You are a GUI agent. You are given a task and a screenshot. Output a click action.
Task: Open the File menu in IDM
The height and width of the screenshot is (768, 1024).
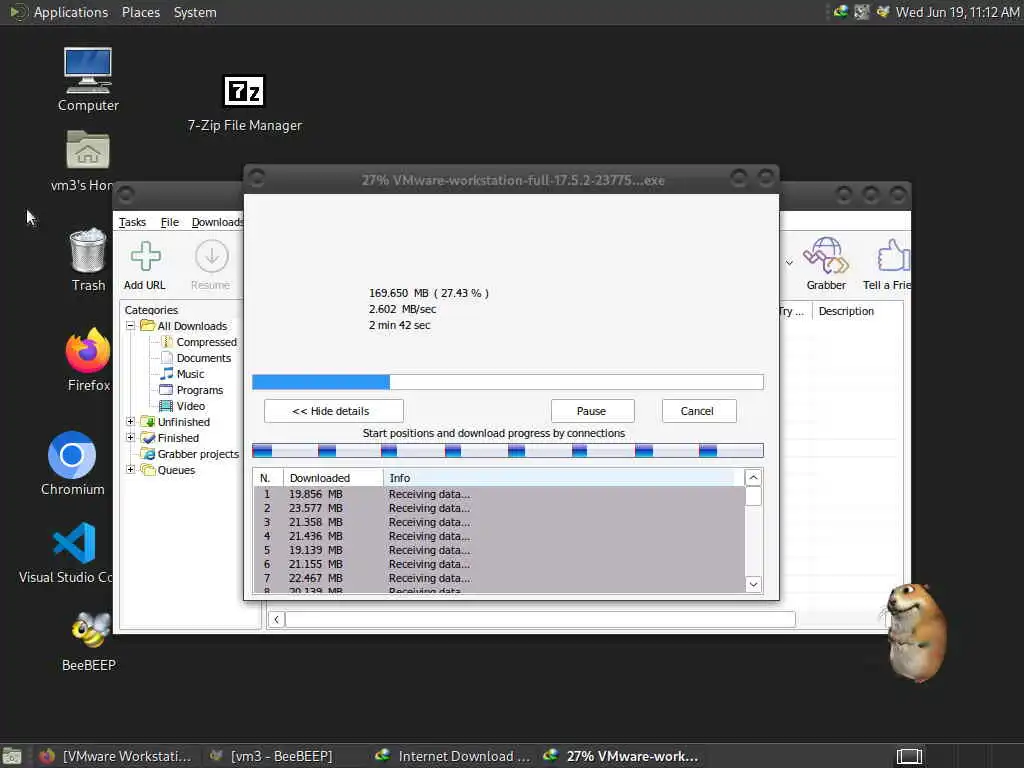[x=170, y=222]
